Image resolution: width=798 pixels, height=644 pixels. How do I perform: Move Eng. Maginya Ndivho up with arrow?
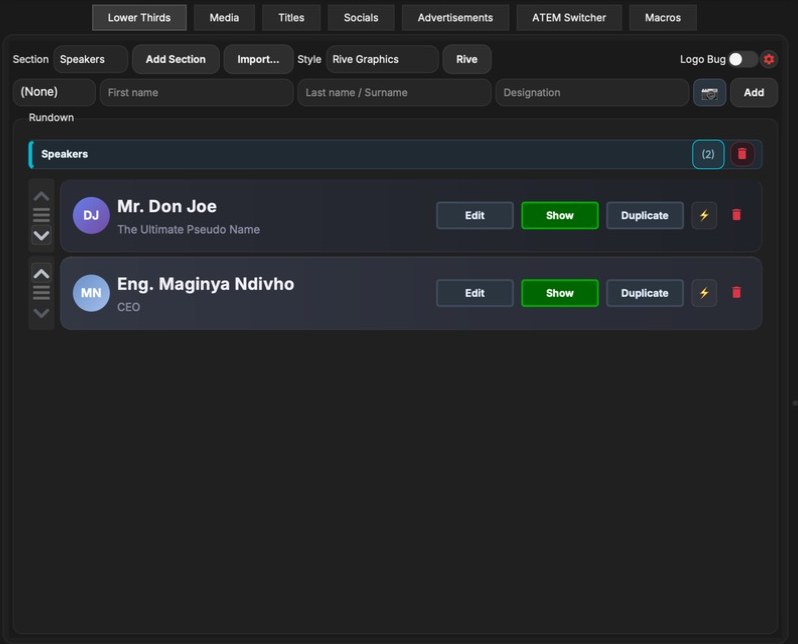(x=41, y=273)
